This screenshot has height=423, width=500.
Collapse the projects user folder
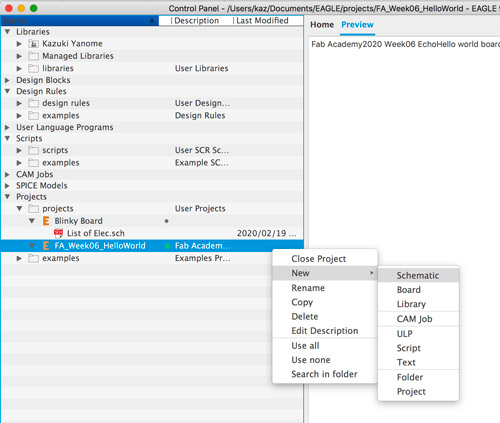[20, 209]
